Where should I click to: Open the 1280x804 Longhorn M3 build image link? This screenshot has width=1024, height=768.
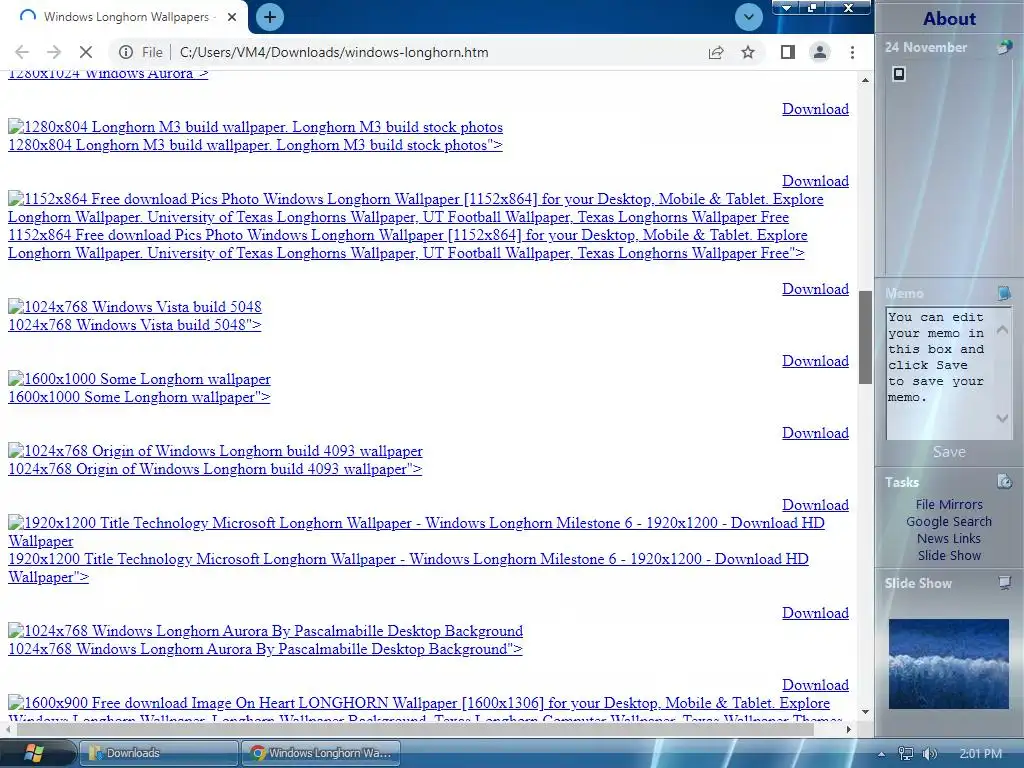tap(255, 127)
